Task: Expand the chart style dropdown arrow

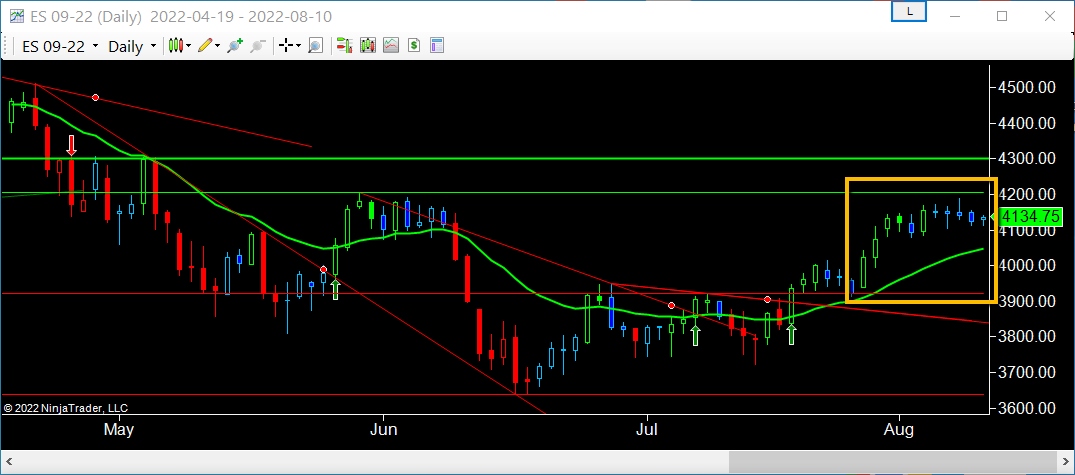Action: (x=189, y=46)
